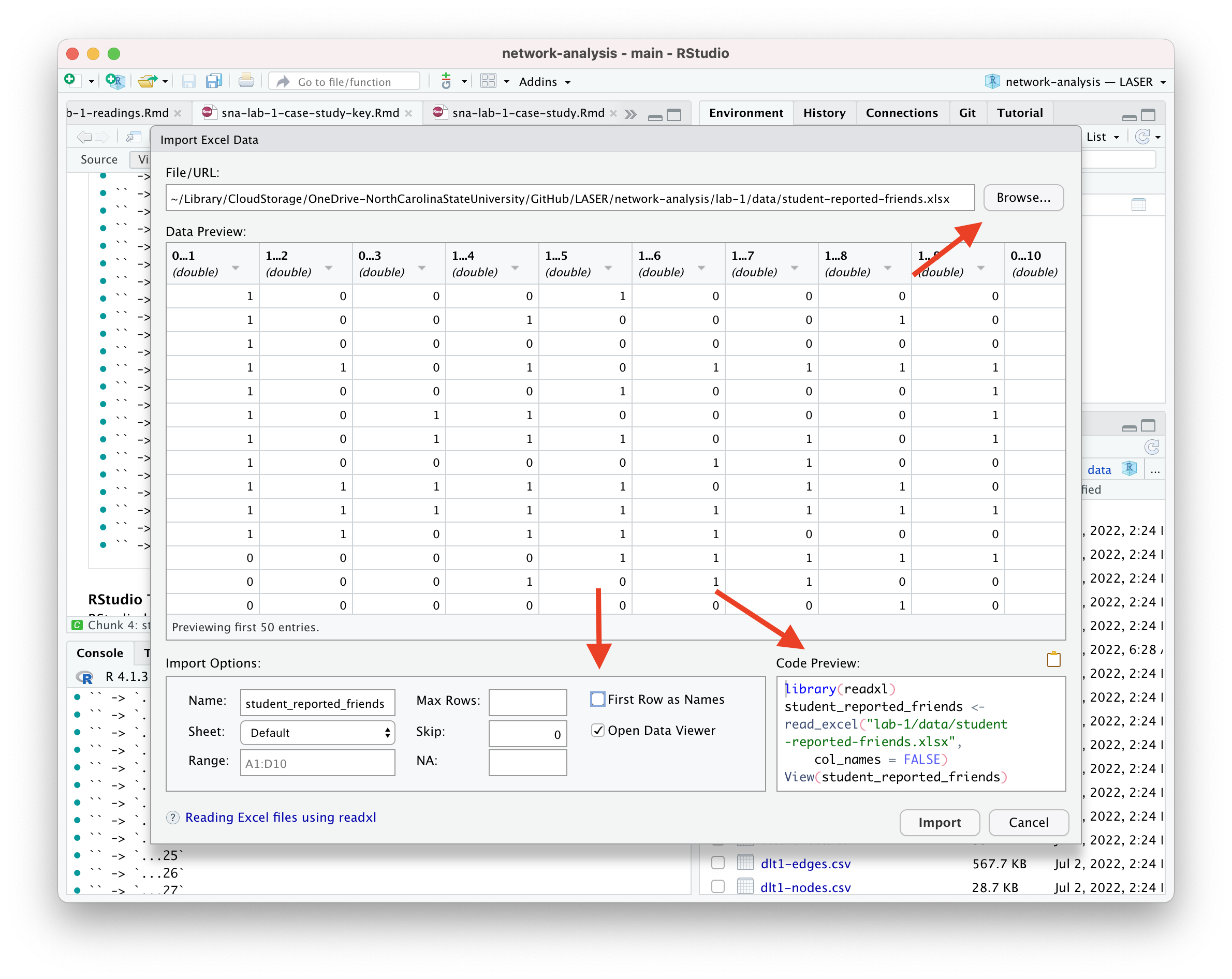The height and width of the screenshot is (979, 1232).
Task: Click the File/URL path field
Action: (570, 198)
